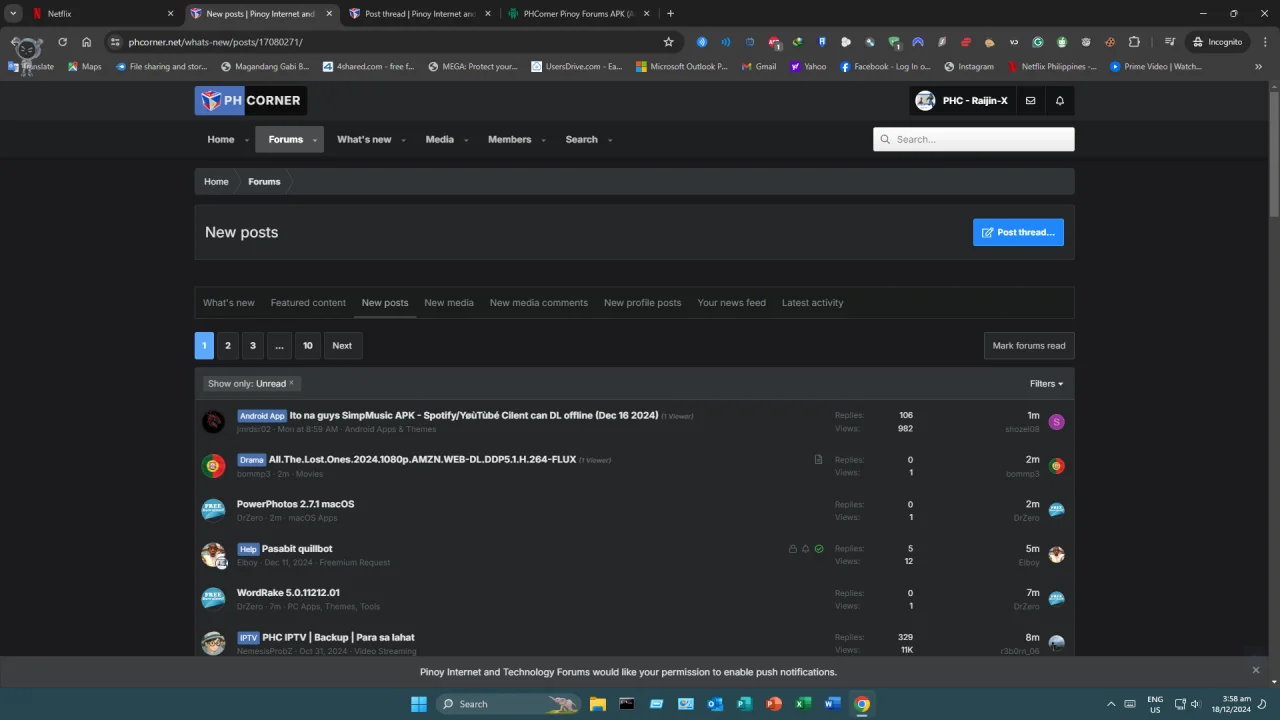Switch to the Featured content tab
The image size is (1280, 720).
308,303
